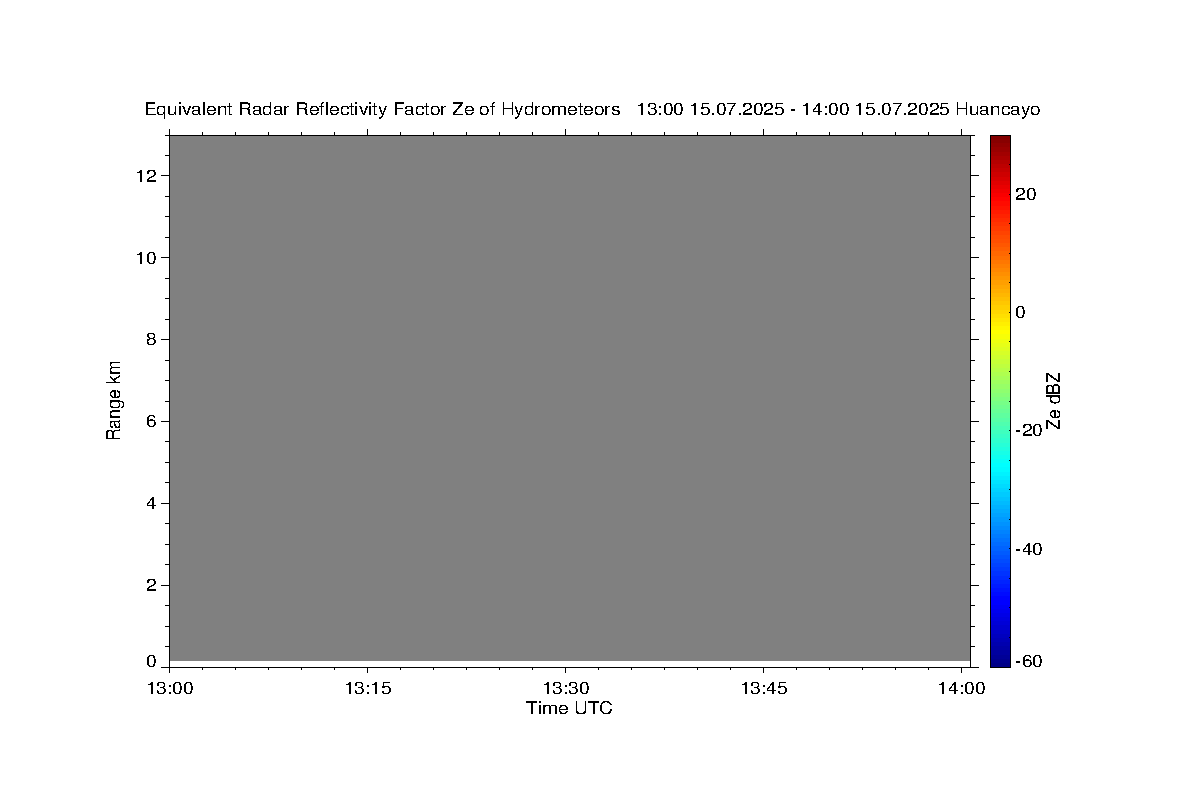Click the 8 range tick label

click(153, 340)
